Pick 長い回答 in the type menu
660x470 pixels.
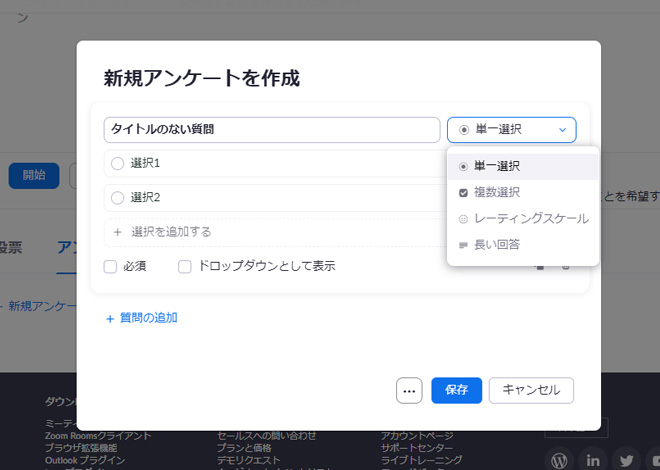pos(497,244)
